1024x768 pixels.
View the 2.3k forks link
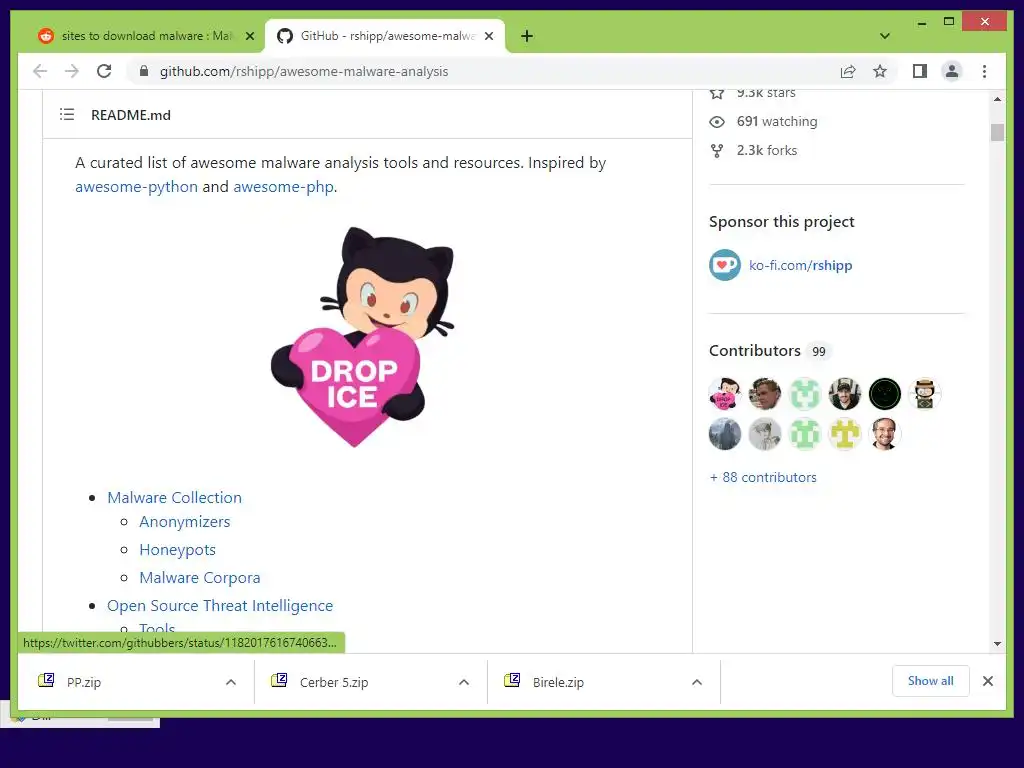pos(767,150)
